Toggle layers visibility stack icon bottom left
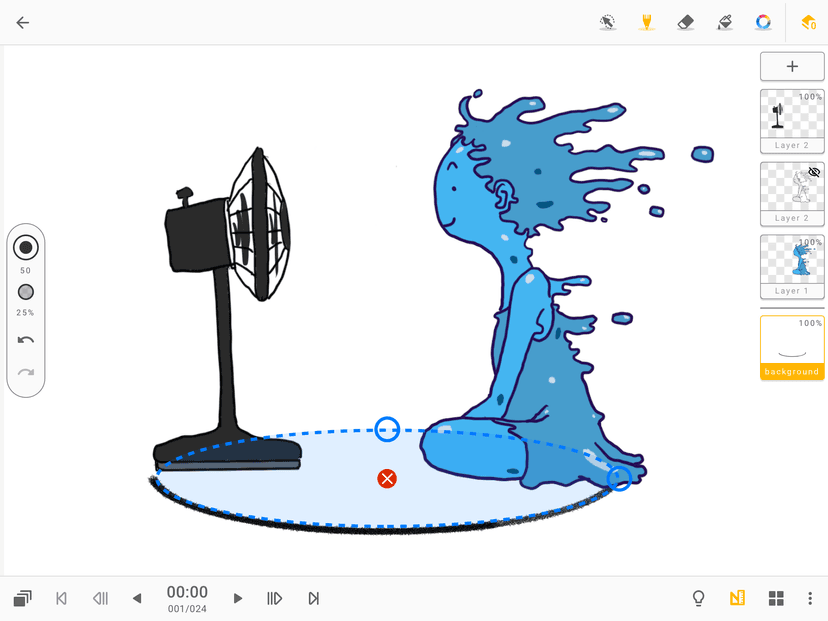The image size is (828, 621). tap(21, 597)
